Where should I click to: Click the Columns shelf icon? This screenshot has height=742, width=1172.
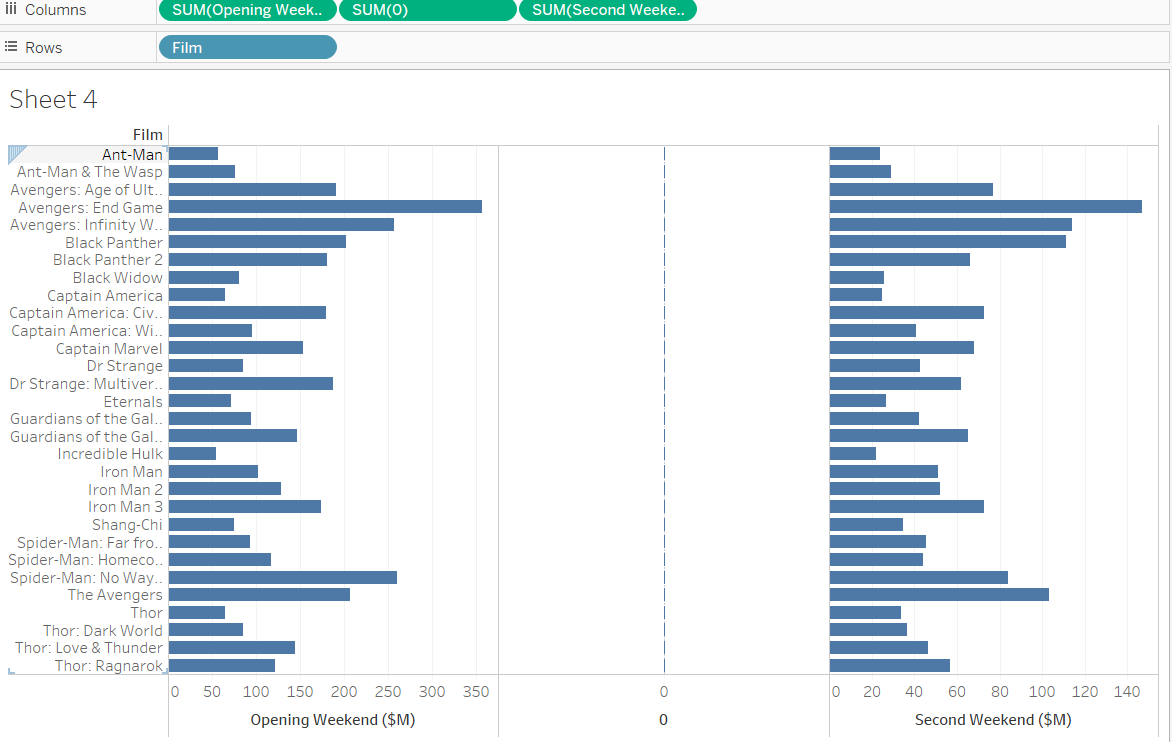10,9
